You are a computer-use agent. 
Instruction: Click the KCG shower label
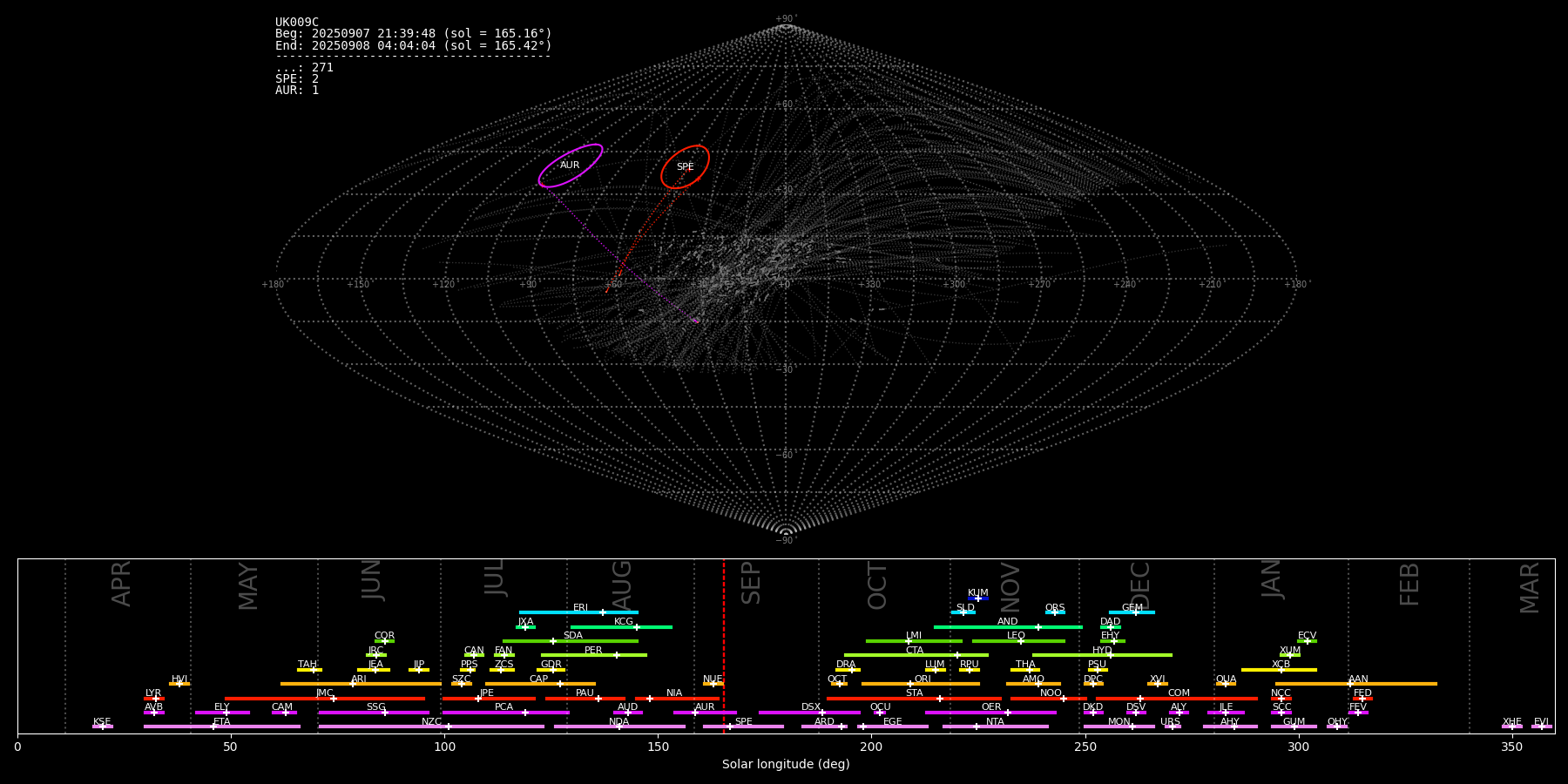(x=624, y=622)
